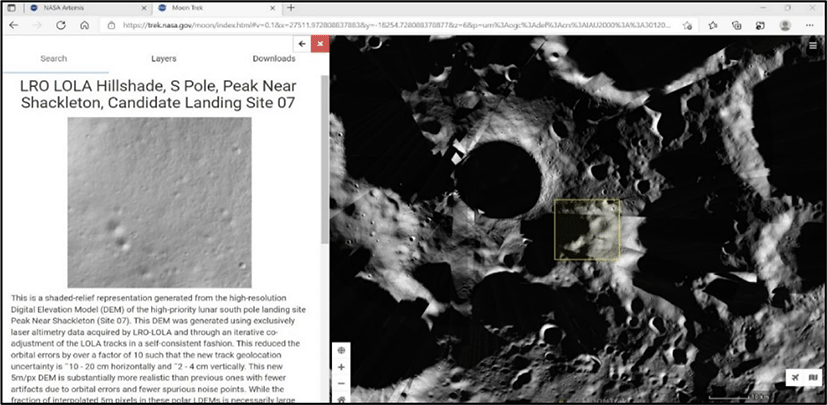Click the yellow Site 07 footprint box
This screenshot has width=827, height=405.
587,229
